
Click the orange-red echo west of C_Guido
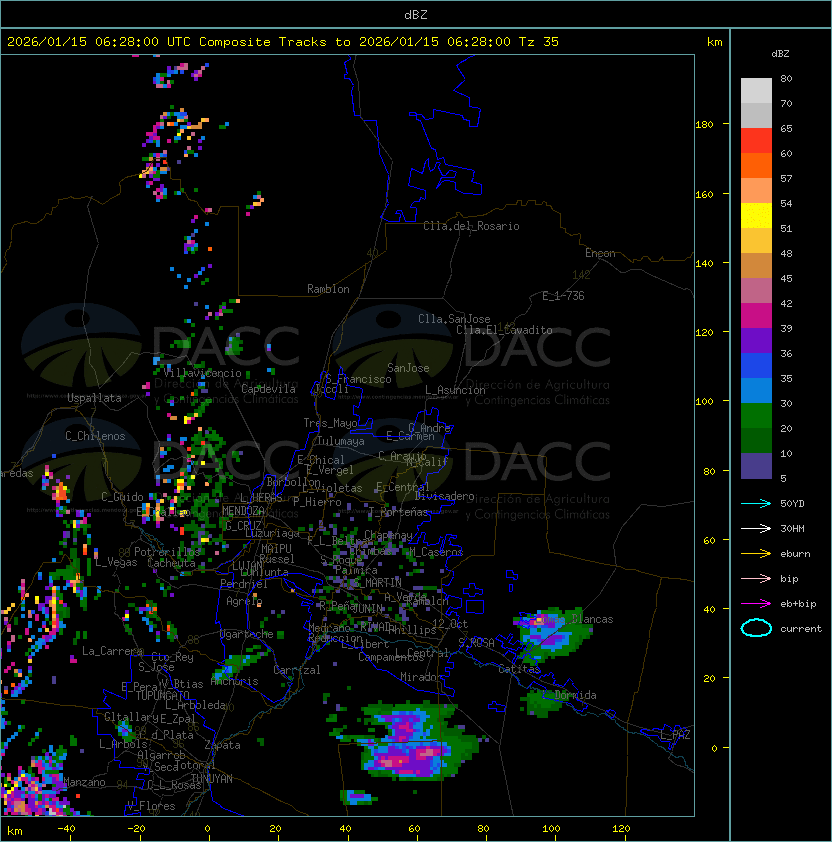tap(60, 492)
